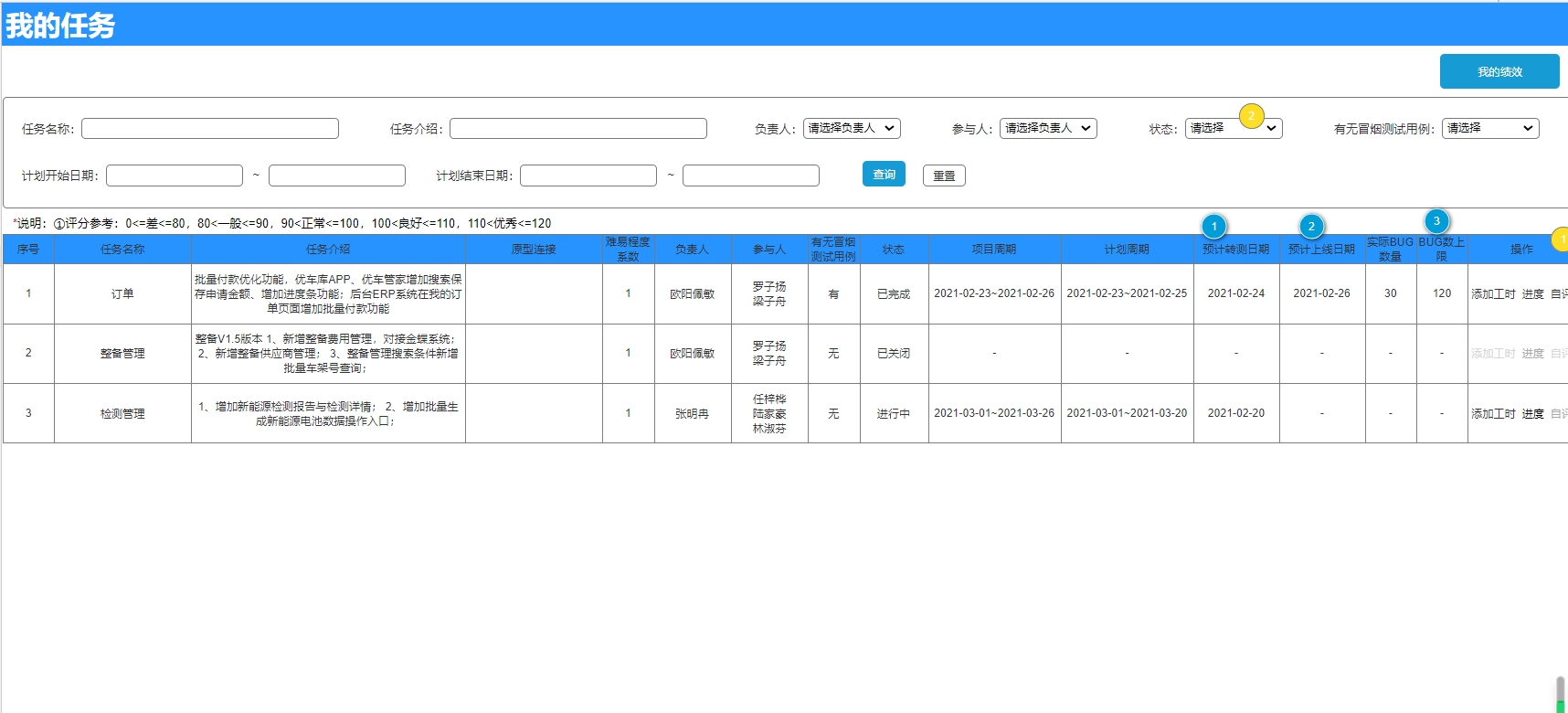Select the 整备管理 task name cell
The image size is (1568, 713).
click(x=122, y=353)
